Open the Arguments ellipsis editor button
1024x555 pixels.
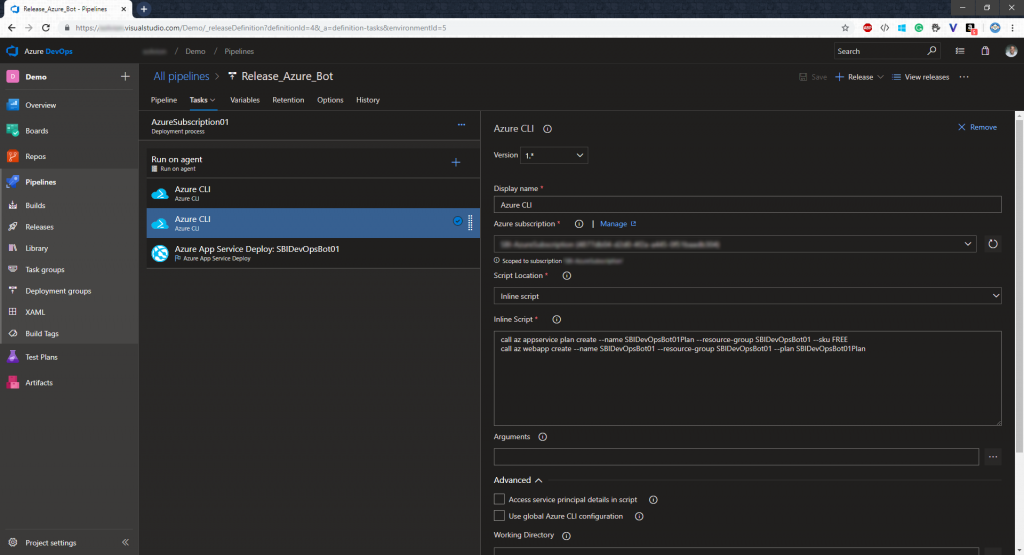(x=993, y=456)
